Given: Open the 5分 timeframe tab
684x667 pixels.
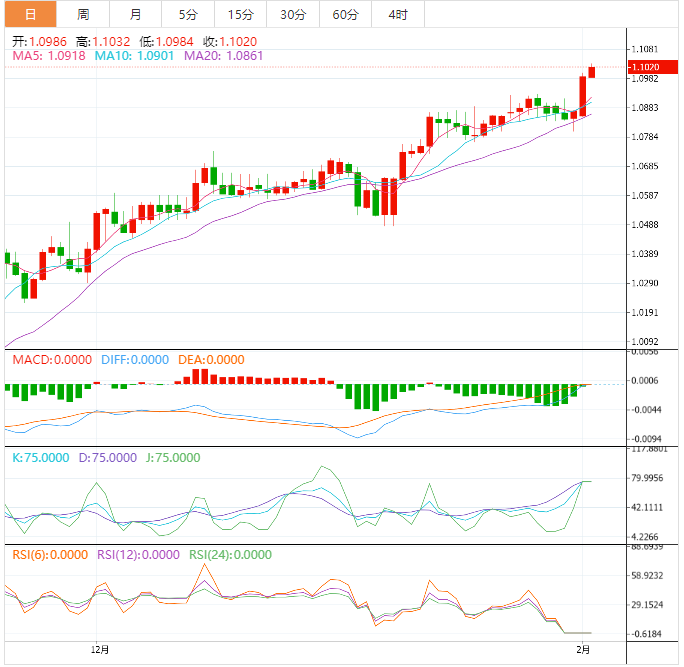Looking at the screenshot, I should point(188,14).
